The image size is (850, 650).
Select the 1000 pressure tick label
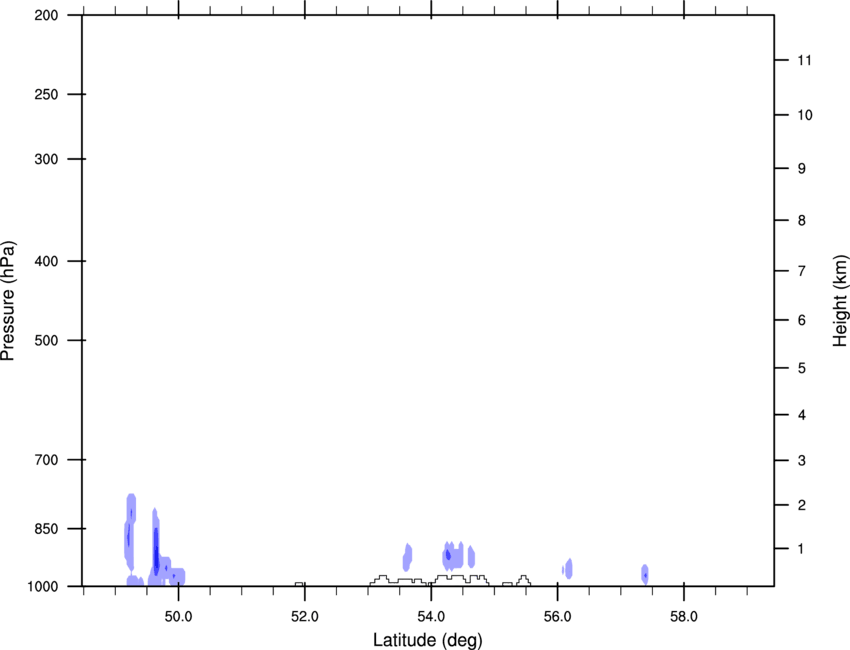pyautogui.click(x=43, y=587)
